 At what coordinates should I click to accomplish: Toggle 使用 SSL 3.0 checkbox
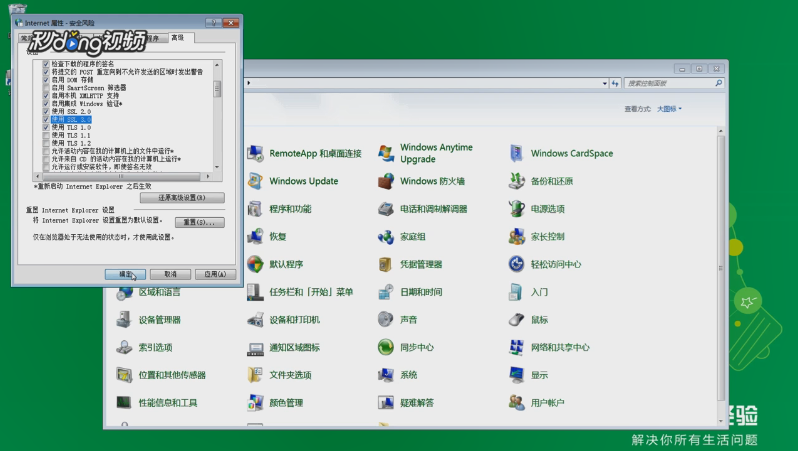coord(46,120)
